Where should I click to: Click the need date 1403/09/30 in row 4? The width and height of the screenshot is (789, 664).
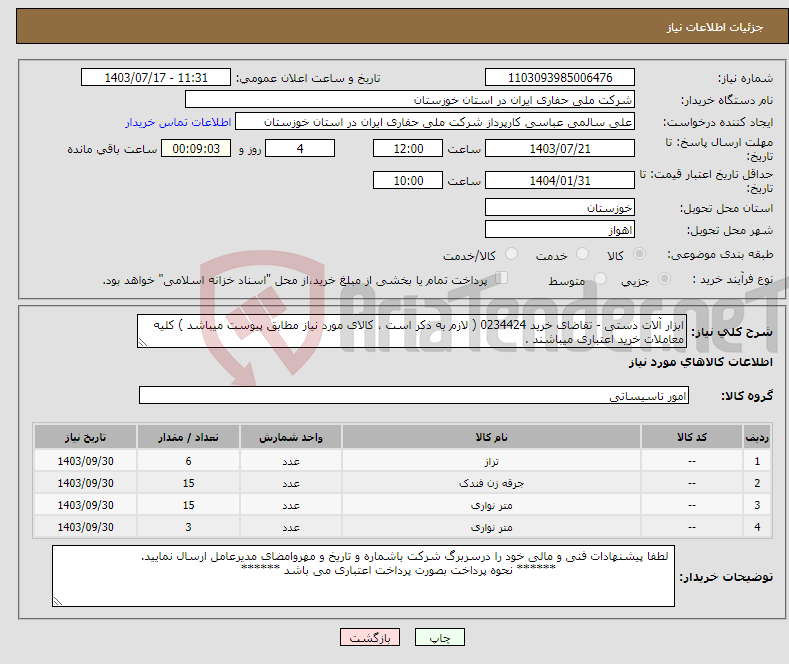[x=86, y=527]
